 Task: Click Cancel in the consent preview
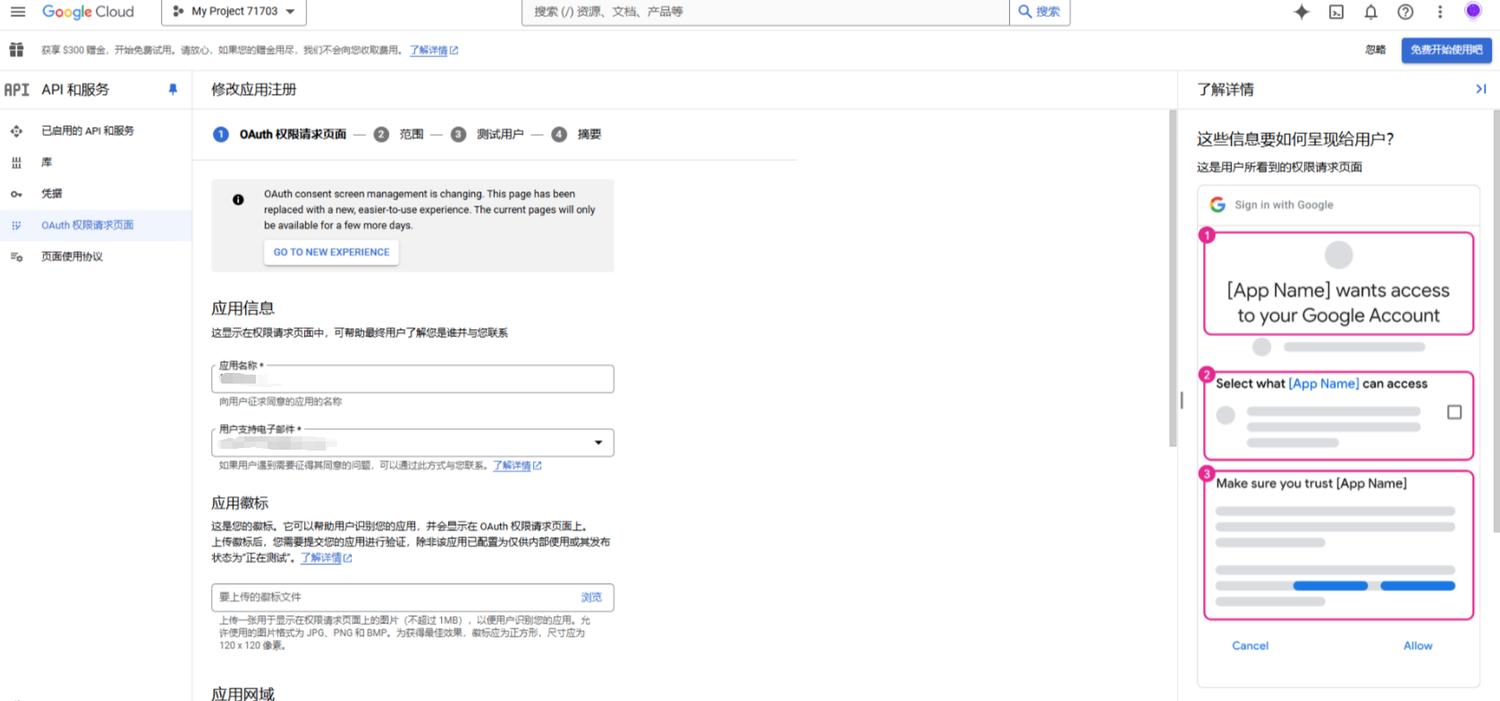[1250, 646]
